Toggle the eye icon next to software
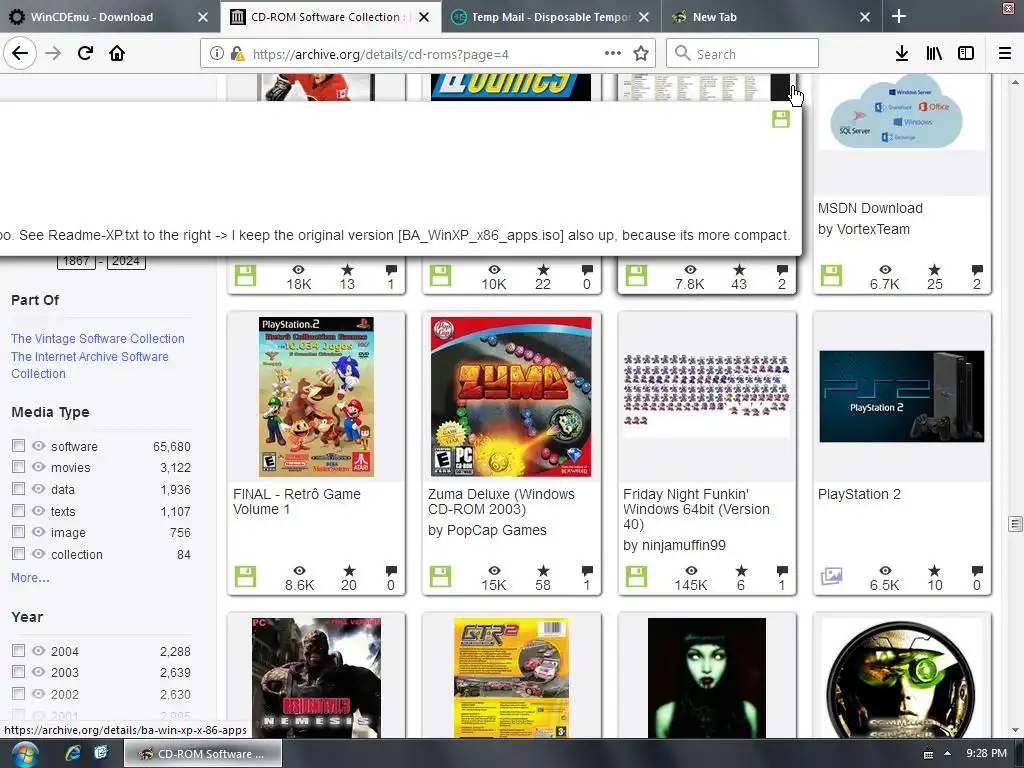This screenshot has height=768, width=1024. click(x=39, y=445)
